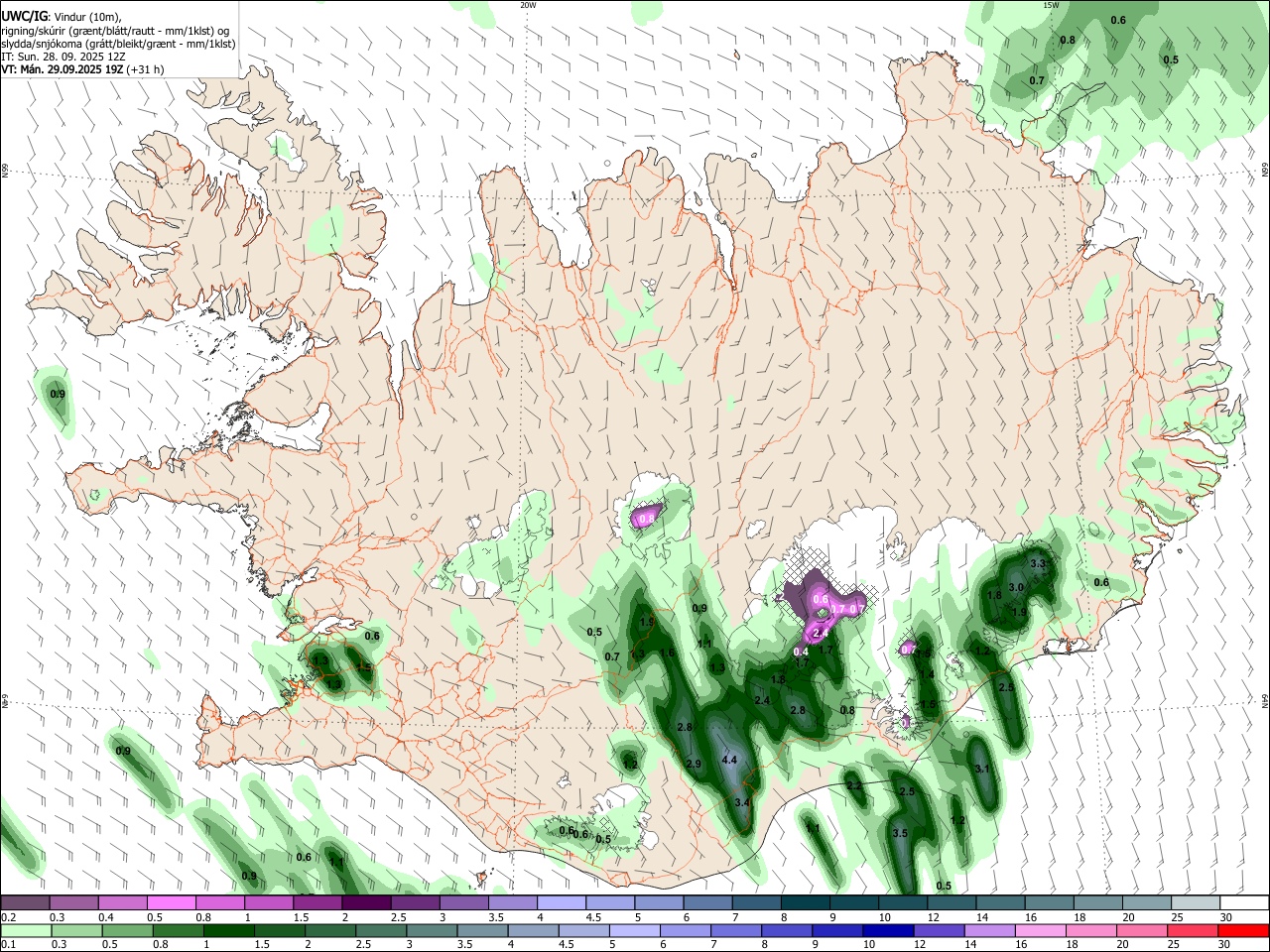Click the 'UWC/IG: Vindur (10m)' title text
This screenshot has height=952, width=1270.
(x=62, y=17)
